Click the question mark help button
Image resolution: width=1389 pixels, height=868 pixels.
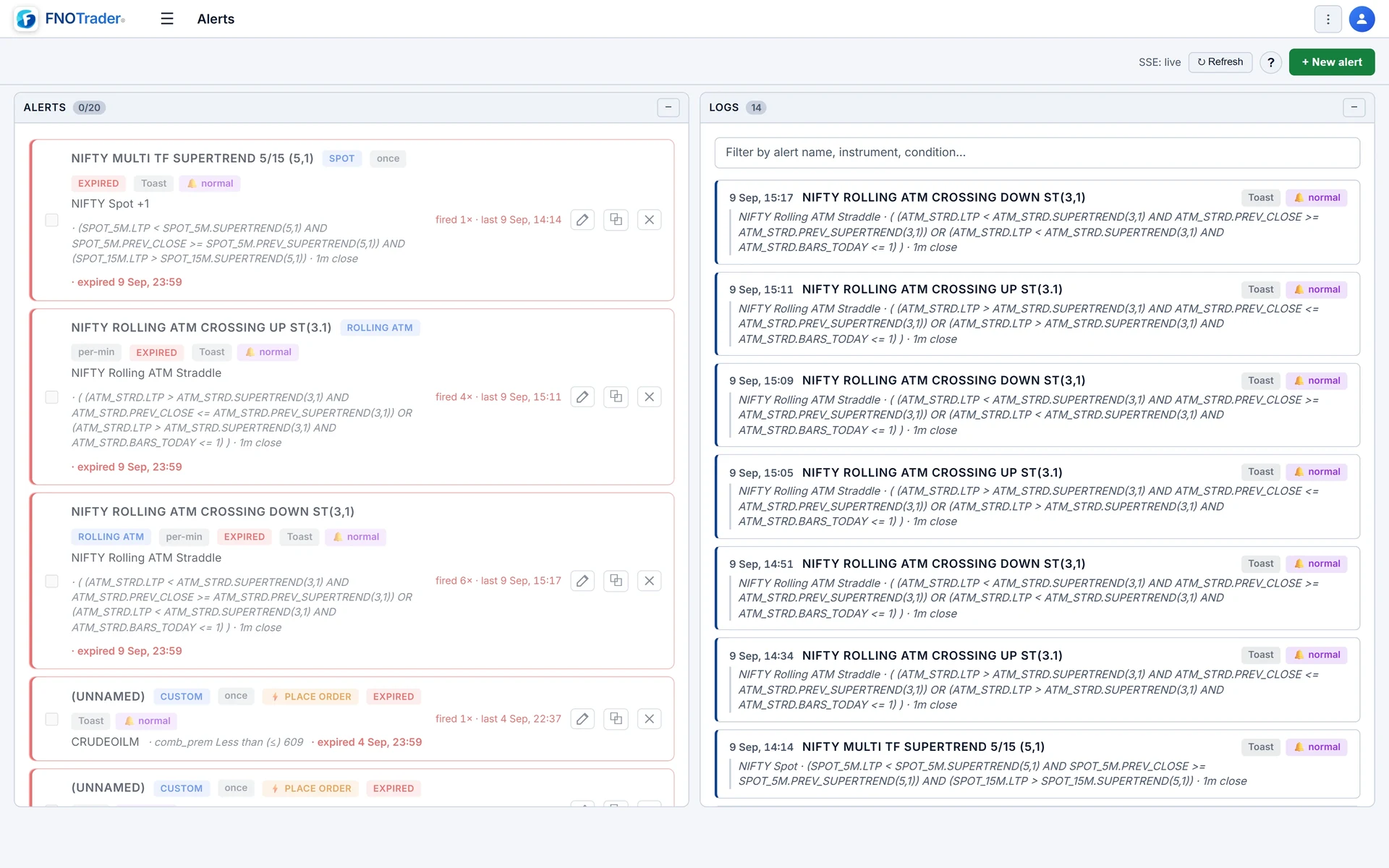[x=1270, y=62]
